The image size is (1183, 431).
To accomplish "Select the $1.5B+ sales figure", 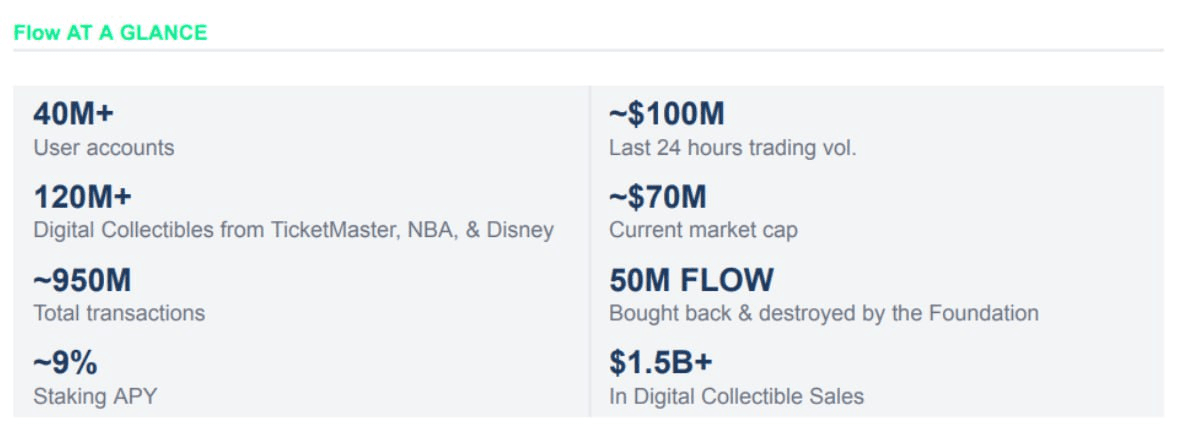I will coord(661,363).
